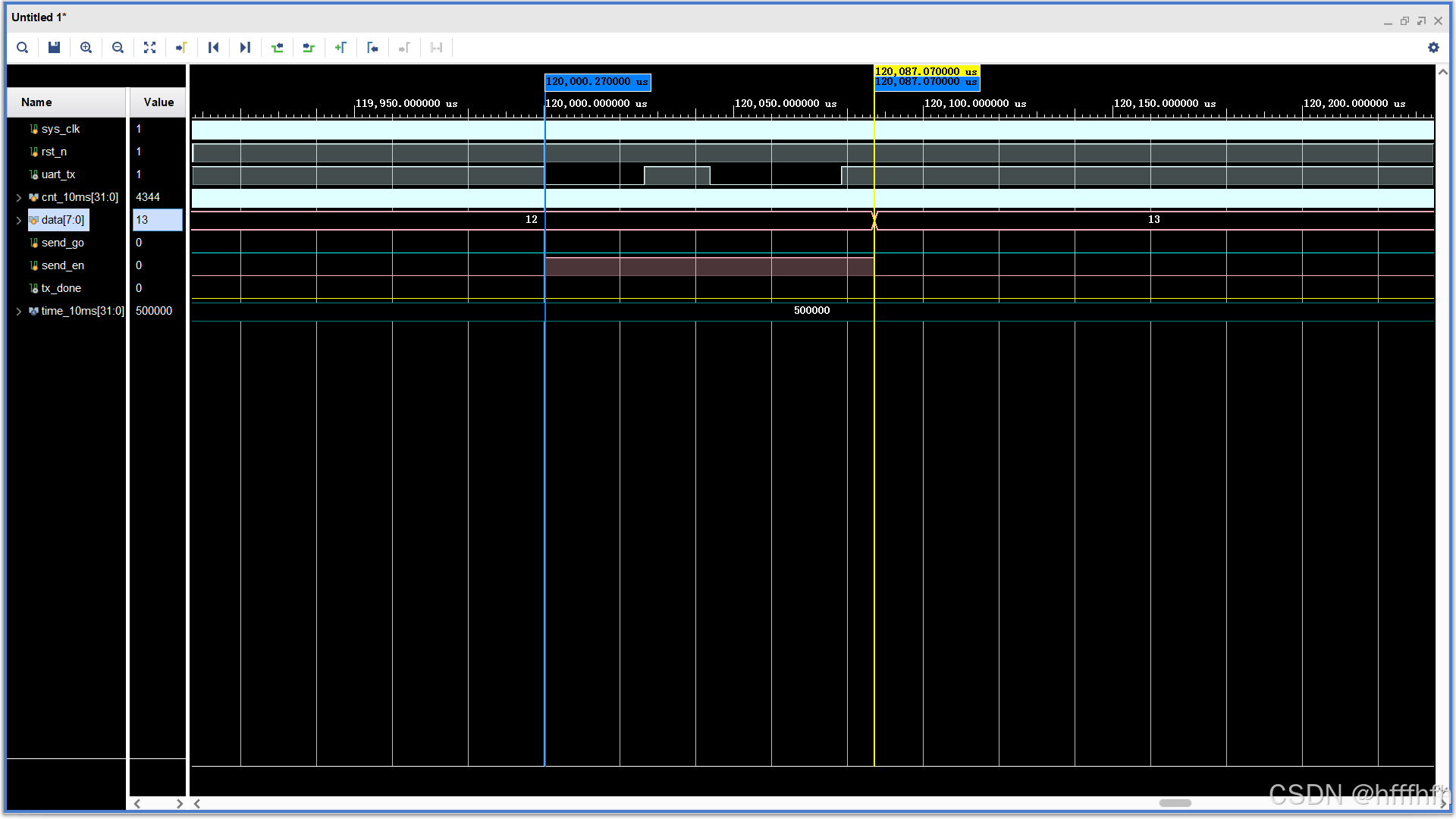
Task: Expand the cnt_10ms[31:0] bus
Action: (19, 197)
